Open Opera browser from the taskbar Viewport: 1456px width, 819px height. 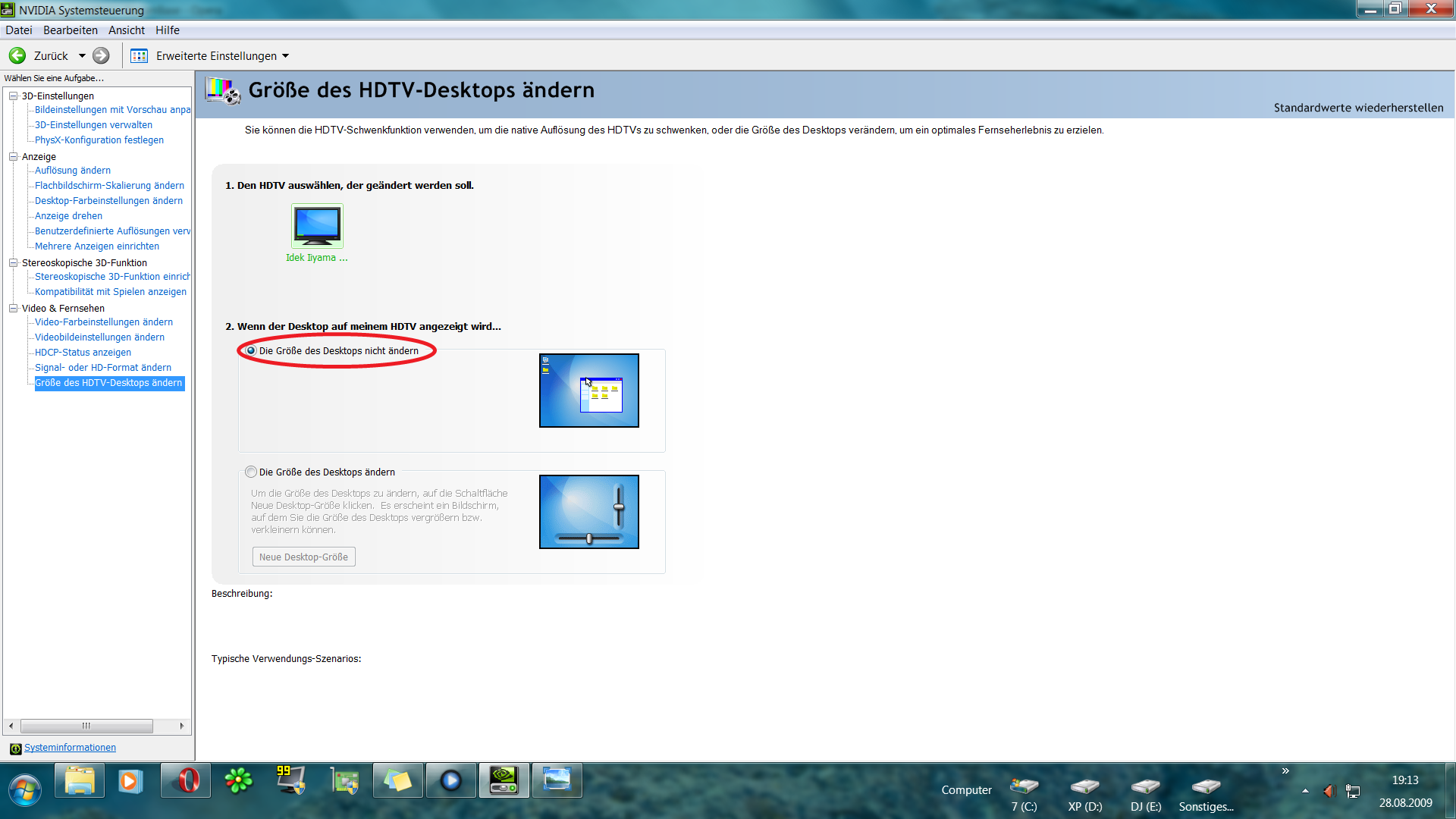[186, 781]
